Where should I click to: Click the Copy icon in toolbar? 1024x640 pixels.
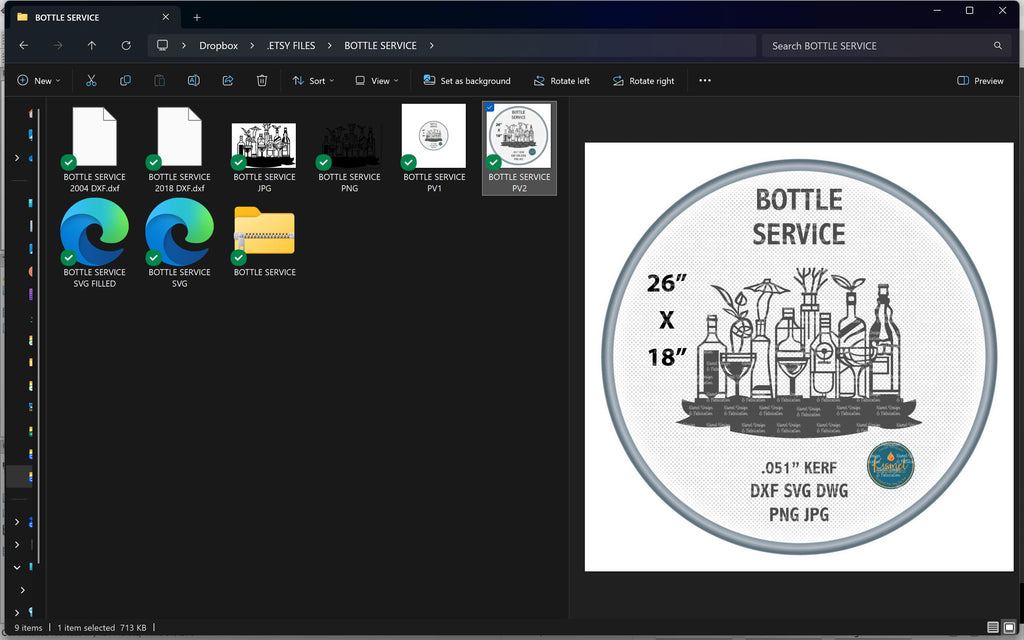tap(125, 80)
